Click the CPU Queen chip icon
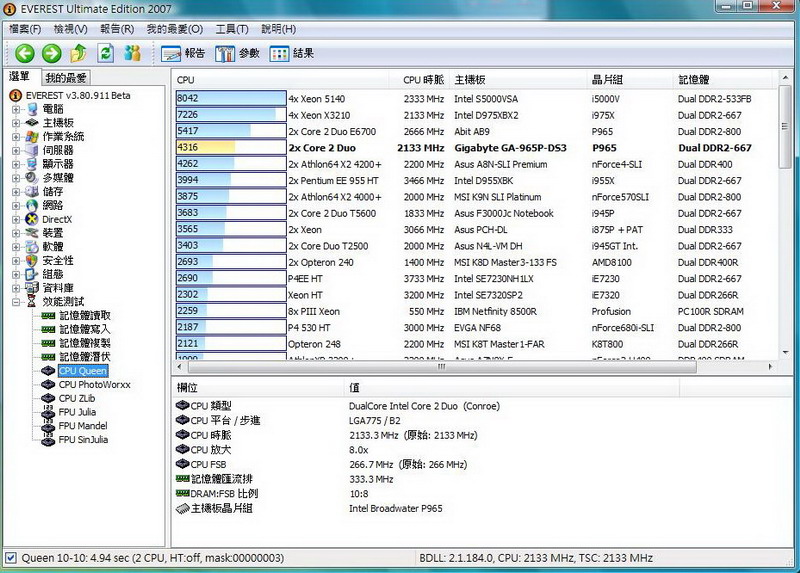The image size is (800, 573). point(48,370)
